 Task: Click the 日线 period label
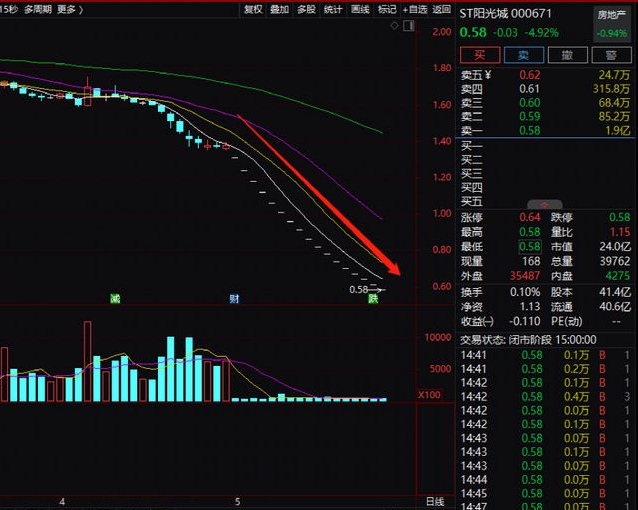point(435,501)
